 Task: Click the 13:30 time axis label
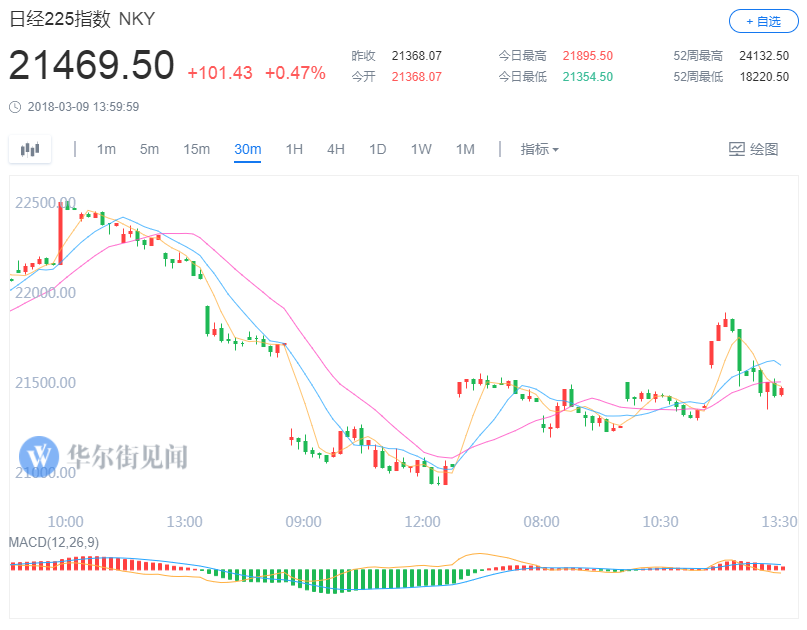click(x=779, y=522)
